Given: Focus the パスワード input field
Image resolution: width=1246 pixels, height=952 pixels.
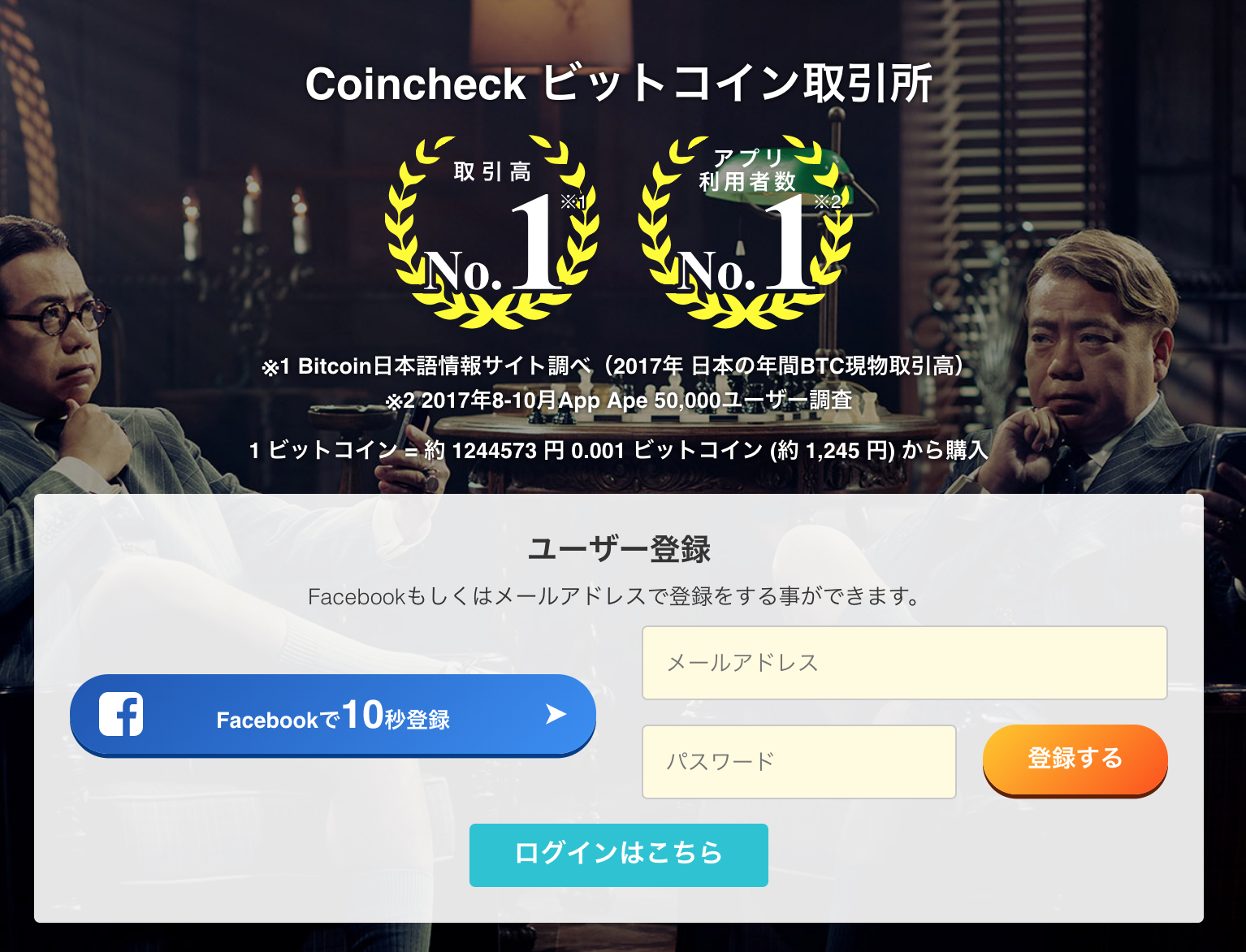Looking at the screenshot, I should (799, 762).
